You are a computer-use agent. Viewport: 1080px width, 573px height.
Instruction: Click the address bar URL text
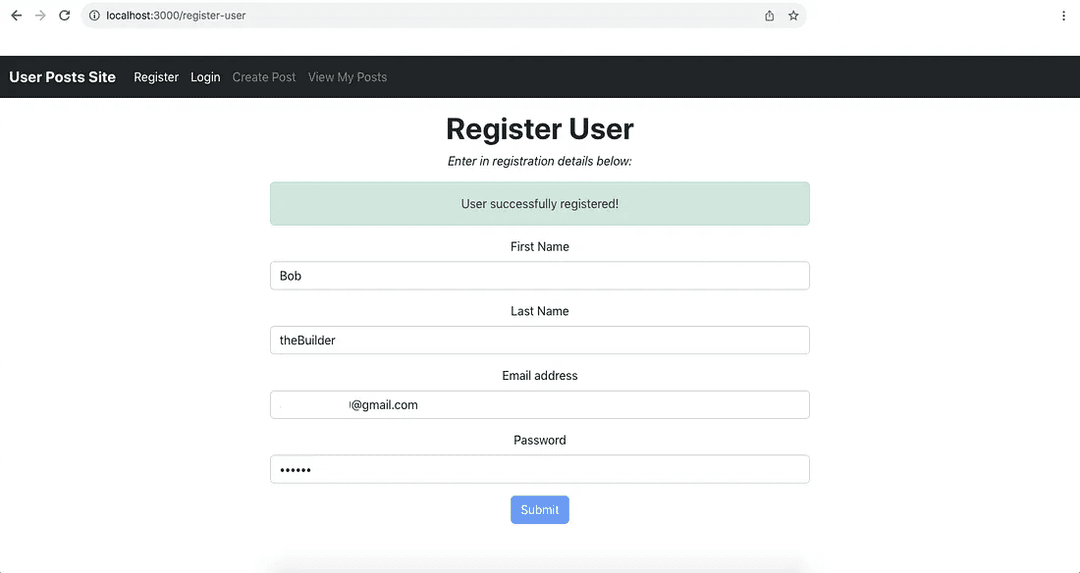[176, 15]
